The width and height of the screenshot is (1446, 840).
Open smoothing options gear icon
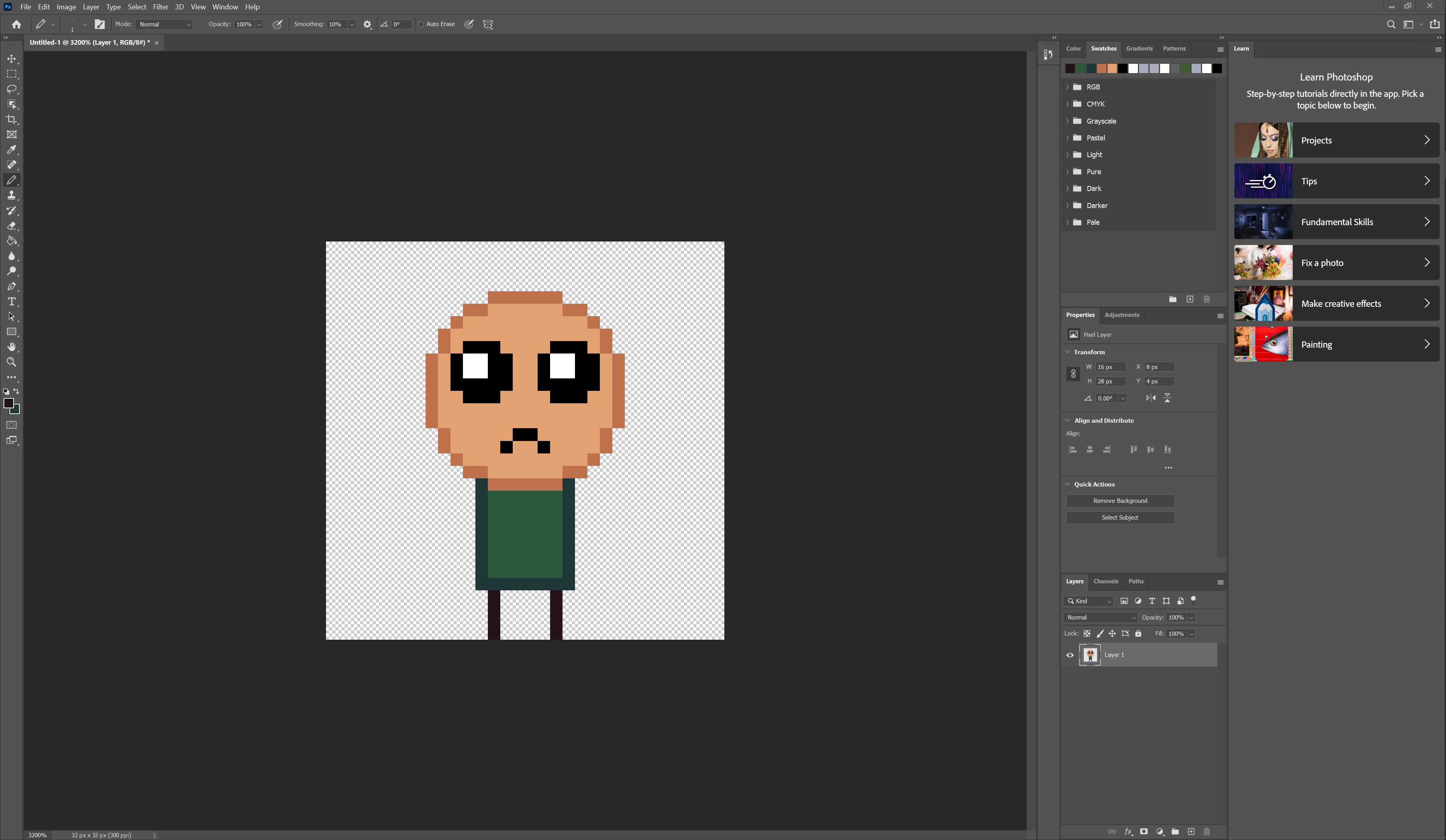(x=367, y=24)
